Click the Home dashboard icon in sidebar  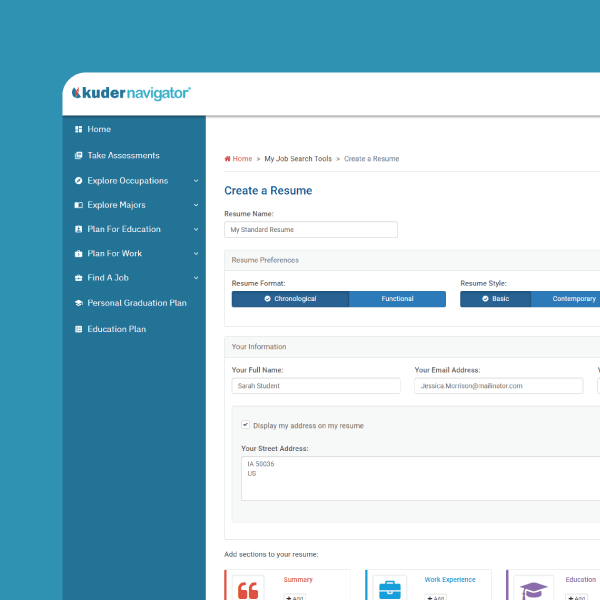point(78,129)
